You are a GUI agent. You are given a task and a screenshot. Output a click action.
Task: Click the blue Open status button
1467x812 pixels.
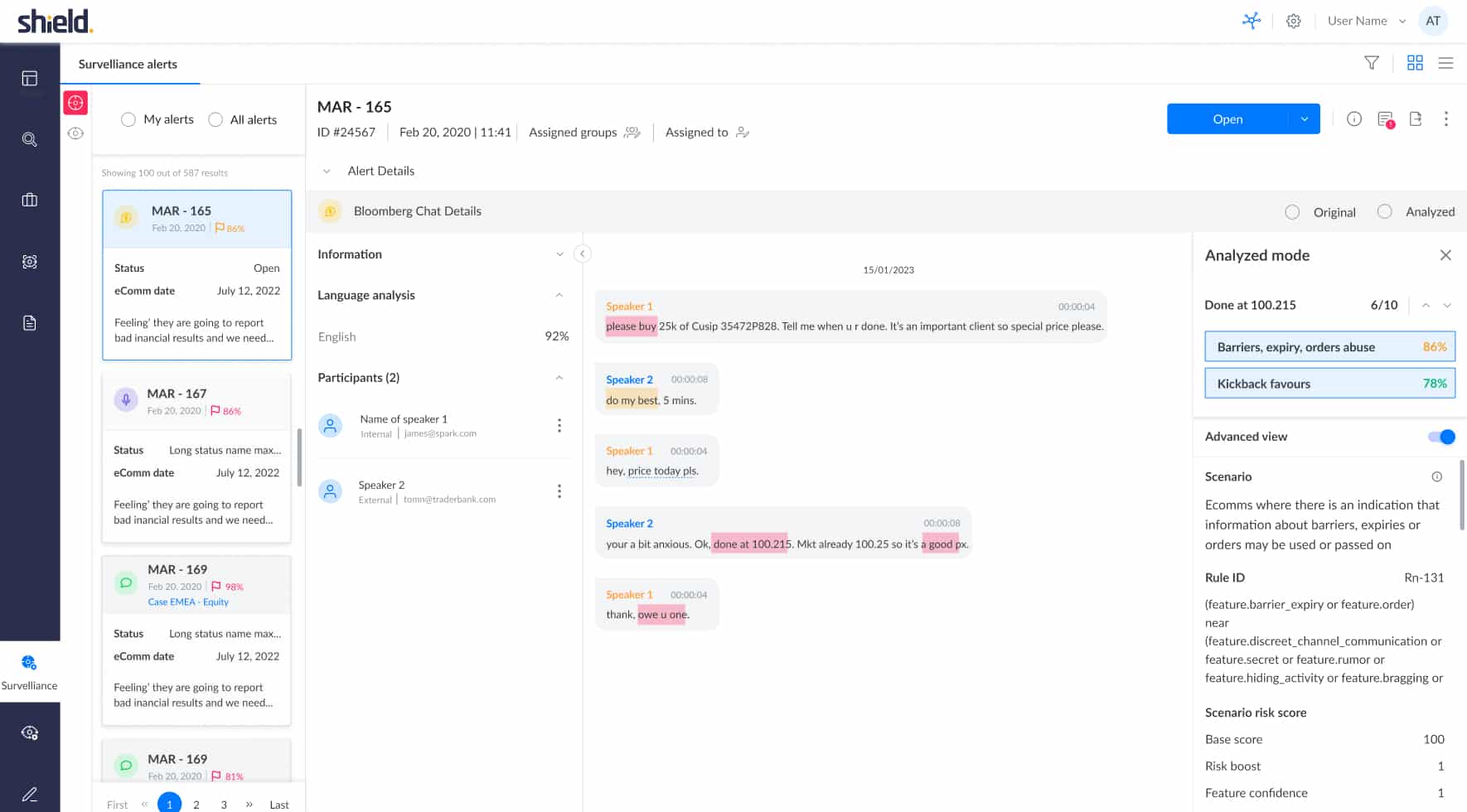1227,119
